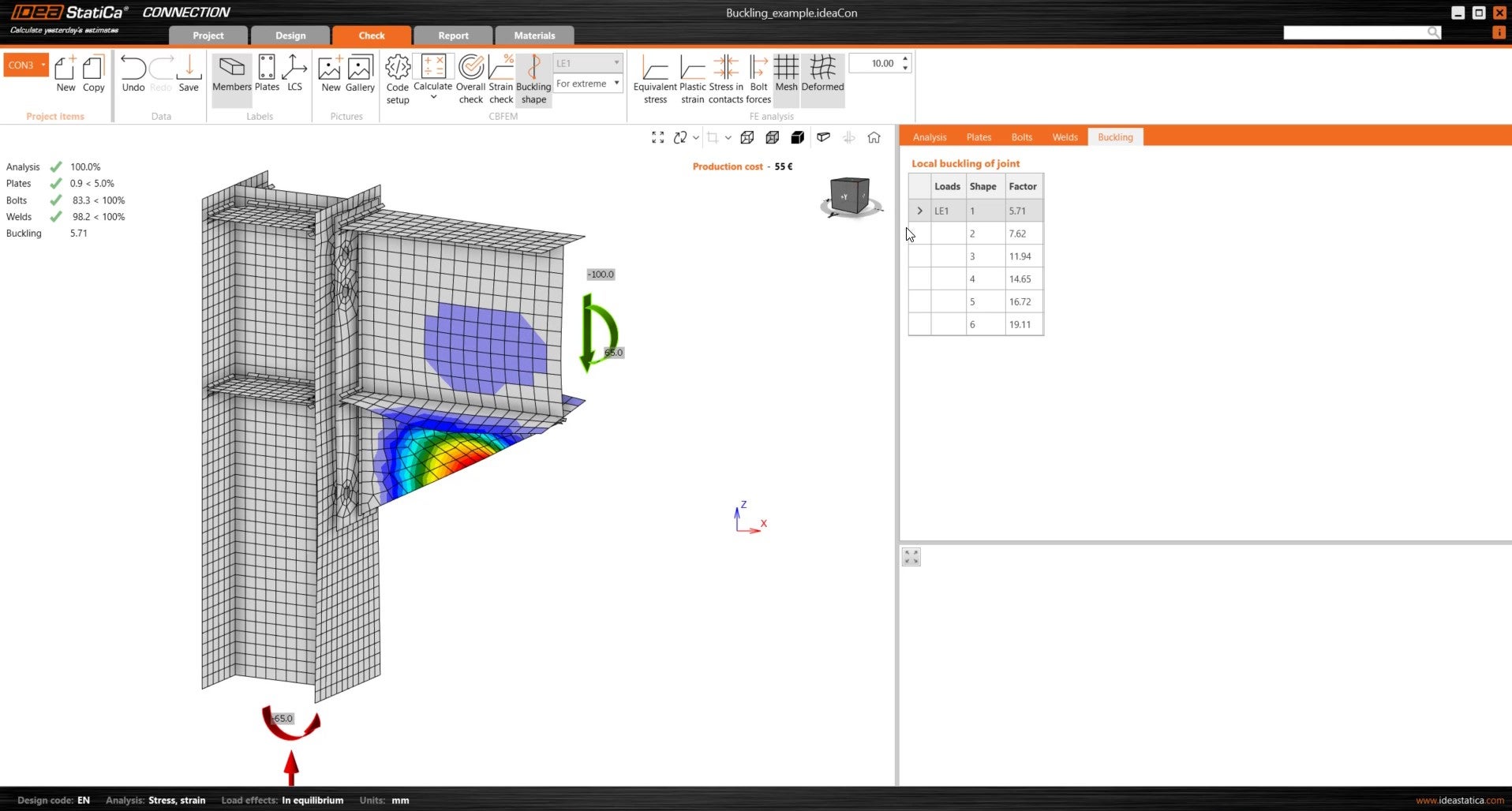The height and width of the screenshot is (811, 1512).
Task: Open the www.ideastatica.com link
Action: [1459, 800]
